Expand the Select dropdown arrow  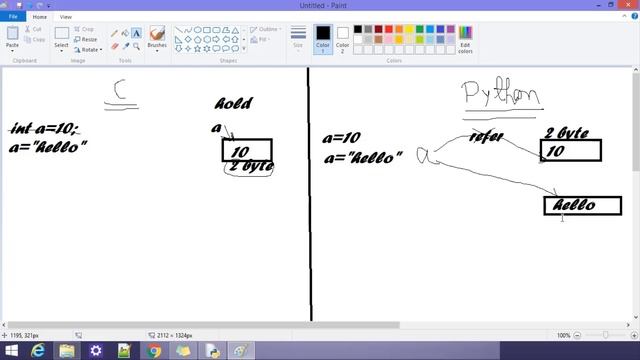(x=61, y=51)
